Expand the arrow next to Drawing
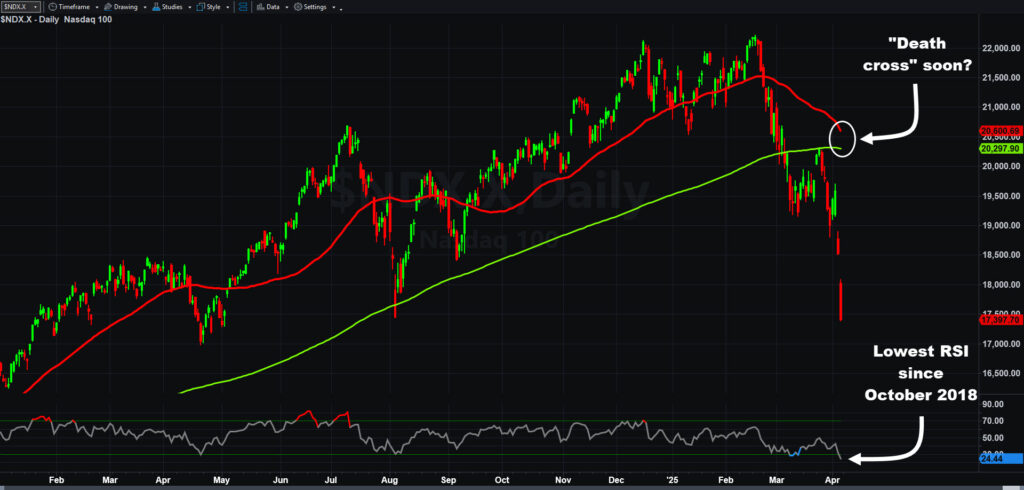 point(145,7)
